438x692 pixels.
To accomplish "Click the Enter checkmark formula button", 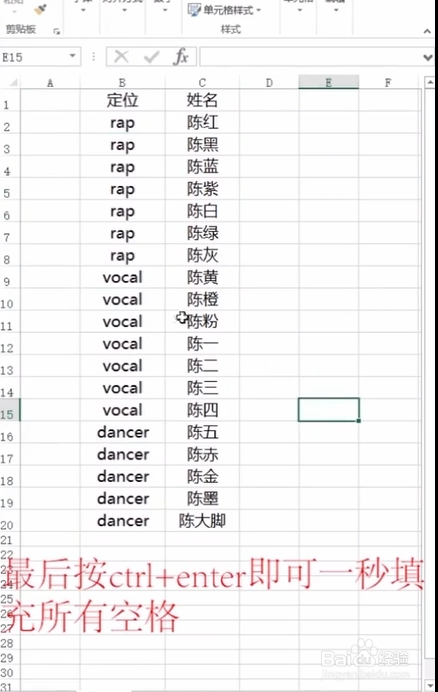I will coord(151,57).
